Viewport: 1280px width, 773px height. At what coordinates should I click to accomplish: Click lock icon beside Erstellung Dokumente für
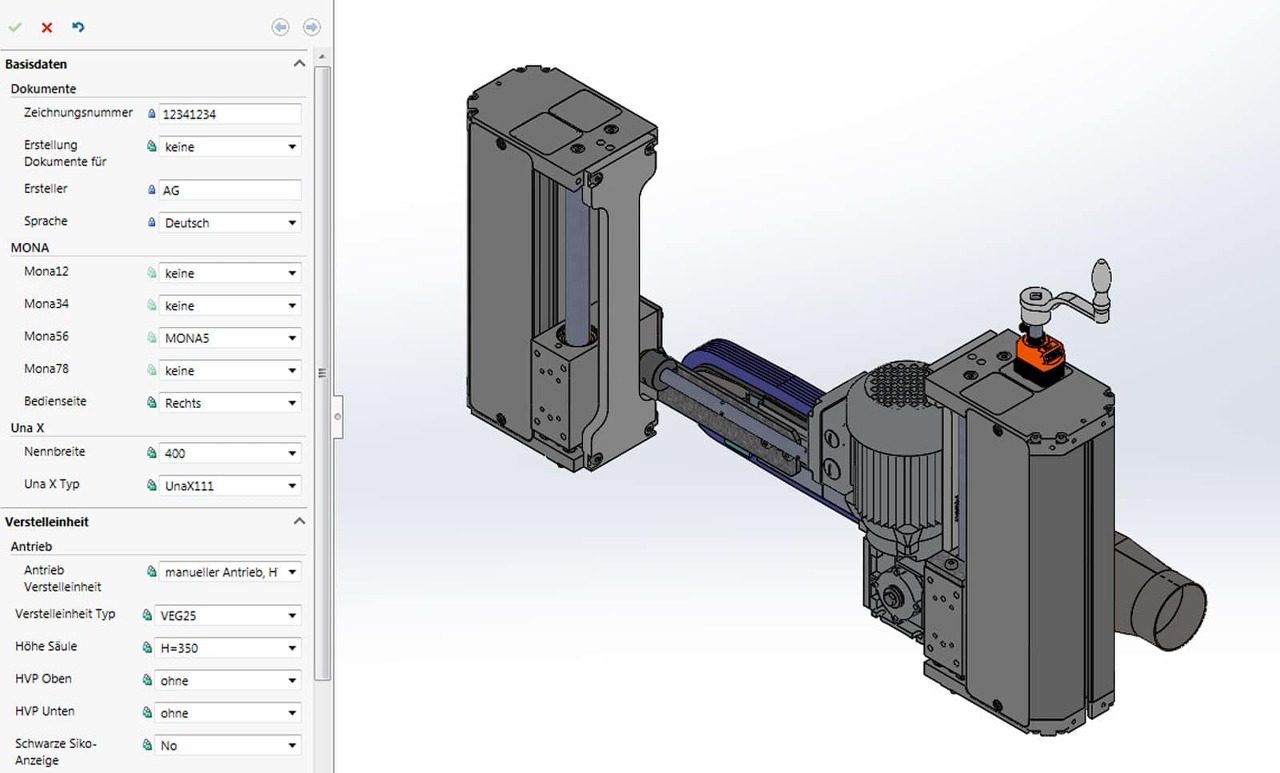pos(152,146)
